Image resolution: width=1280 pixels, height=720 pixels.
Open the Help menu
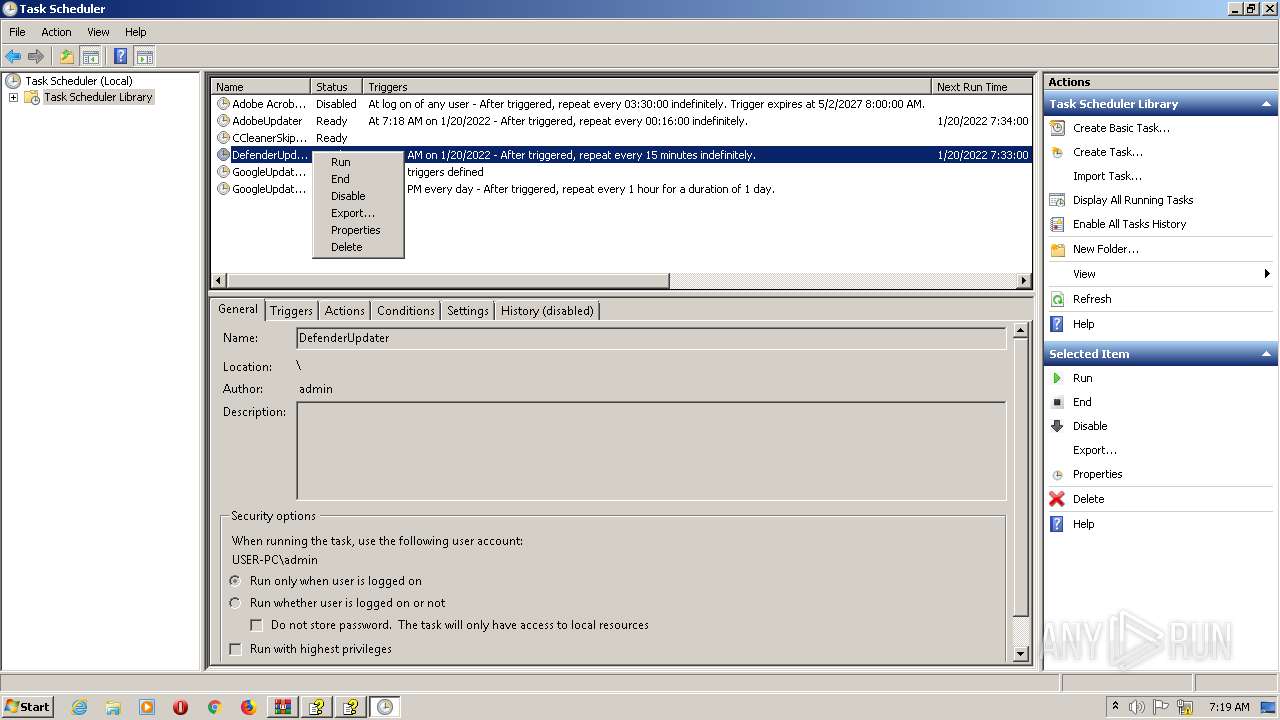click(136, 32)
